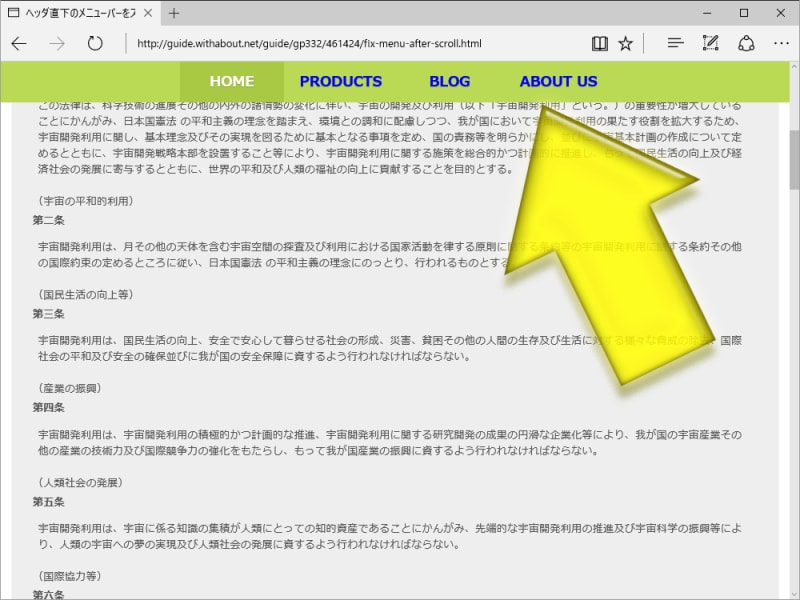Start a Web Note with the pen icon
The width and height of the screenshot is (800, 600).
(711, 43)
